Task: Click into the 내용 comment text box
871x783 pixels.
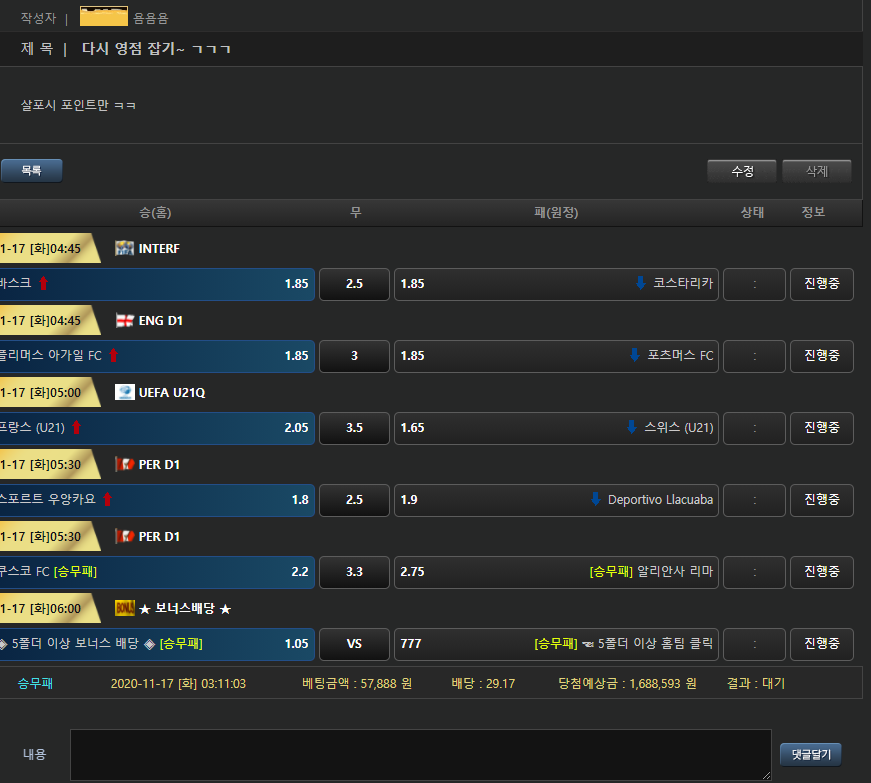Action: click(x=420, y=754)
